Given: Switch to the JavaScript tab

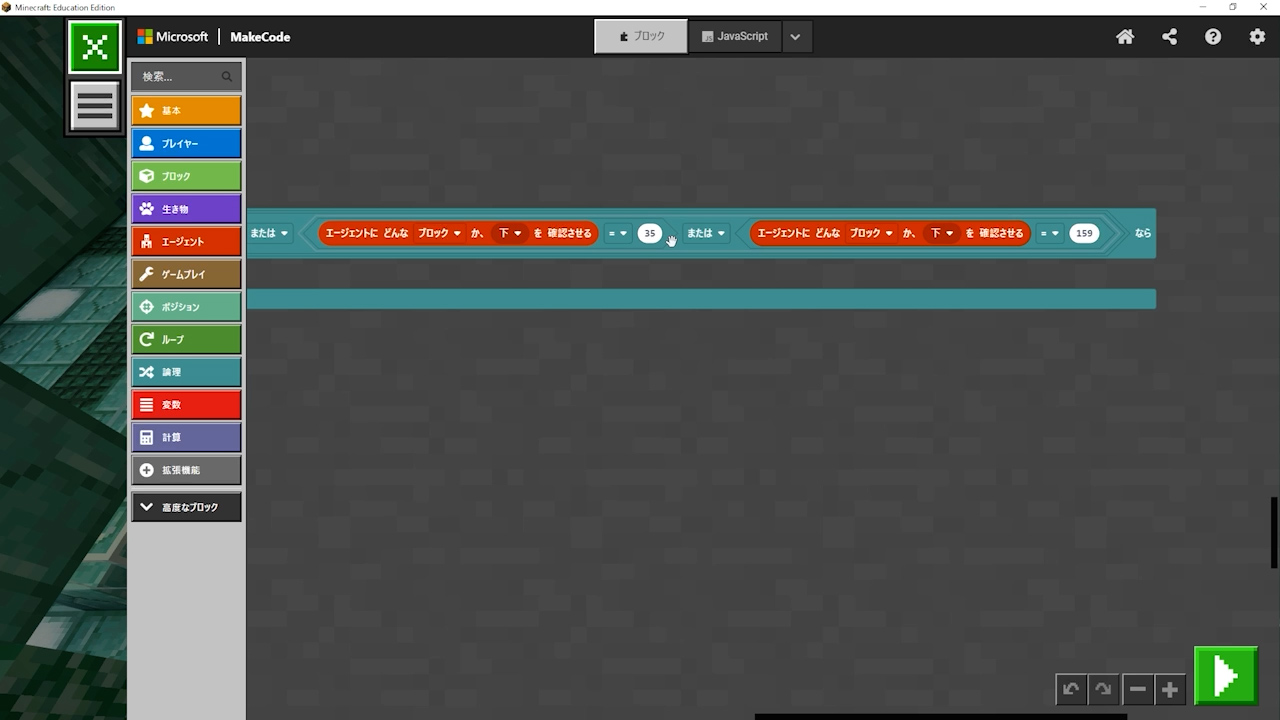Looking at the screenshot, I should point(734,37).
